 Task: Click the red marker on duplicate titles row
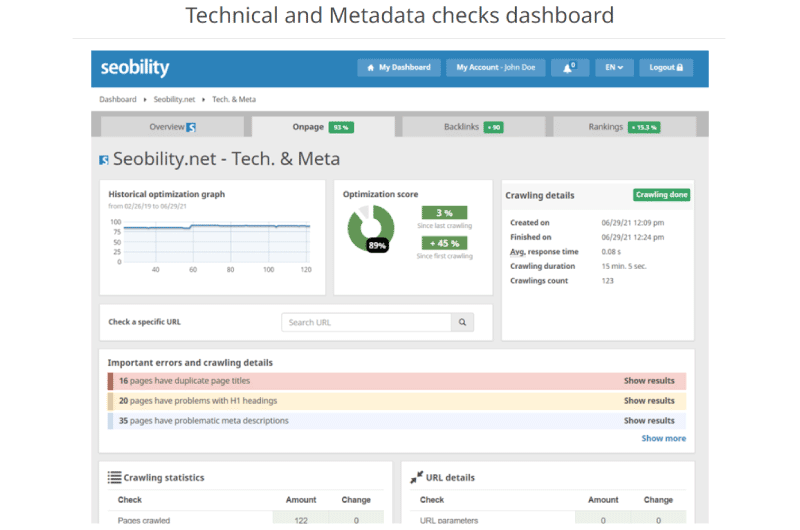[x=110, y=381]
